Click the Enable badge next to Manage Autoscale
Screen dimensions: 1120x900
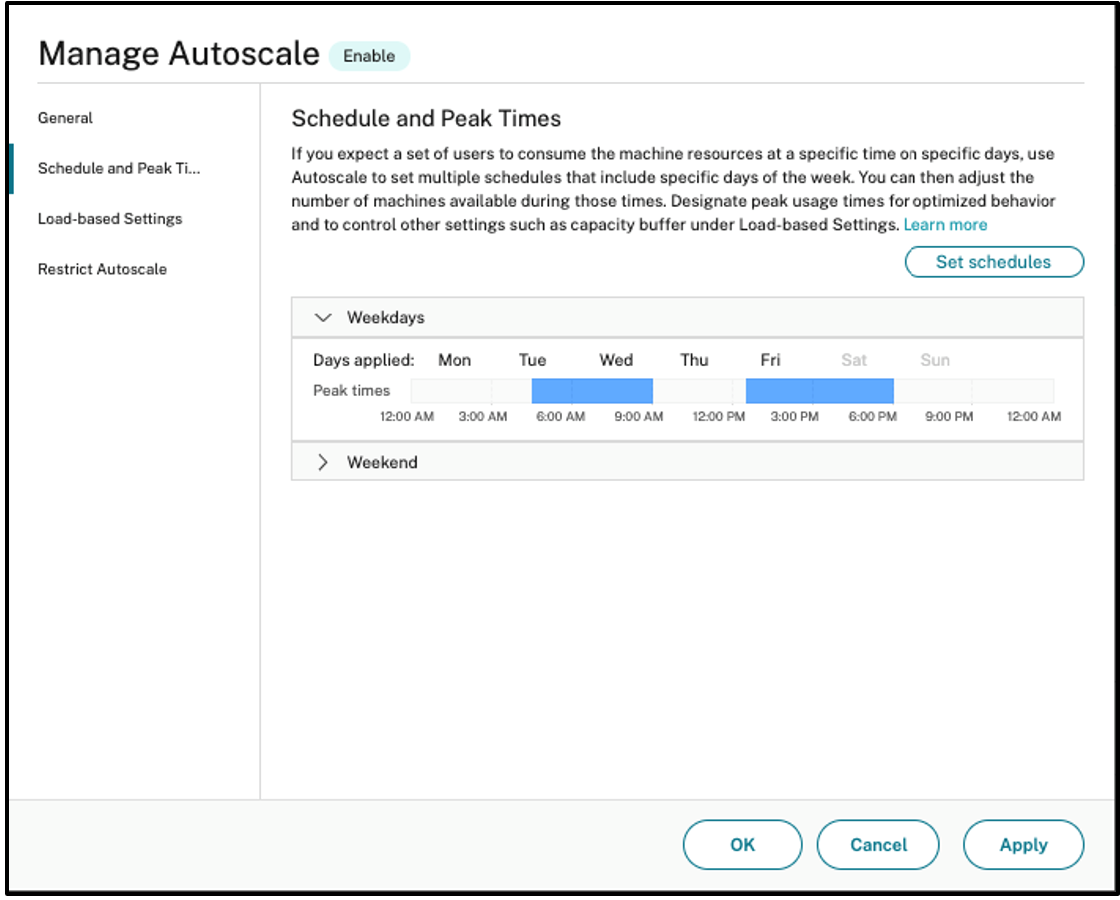click(370, 57)
